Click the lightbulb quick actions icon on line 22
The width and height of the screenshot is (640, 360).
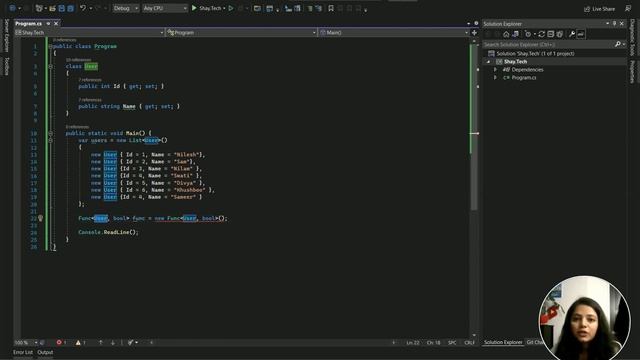[x=40, y=218]
